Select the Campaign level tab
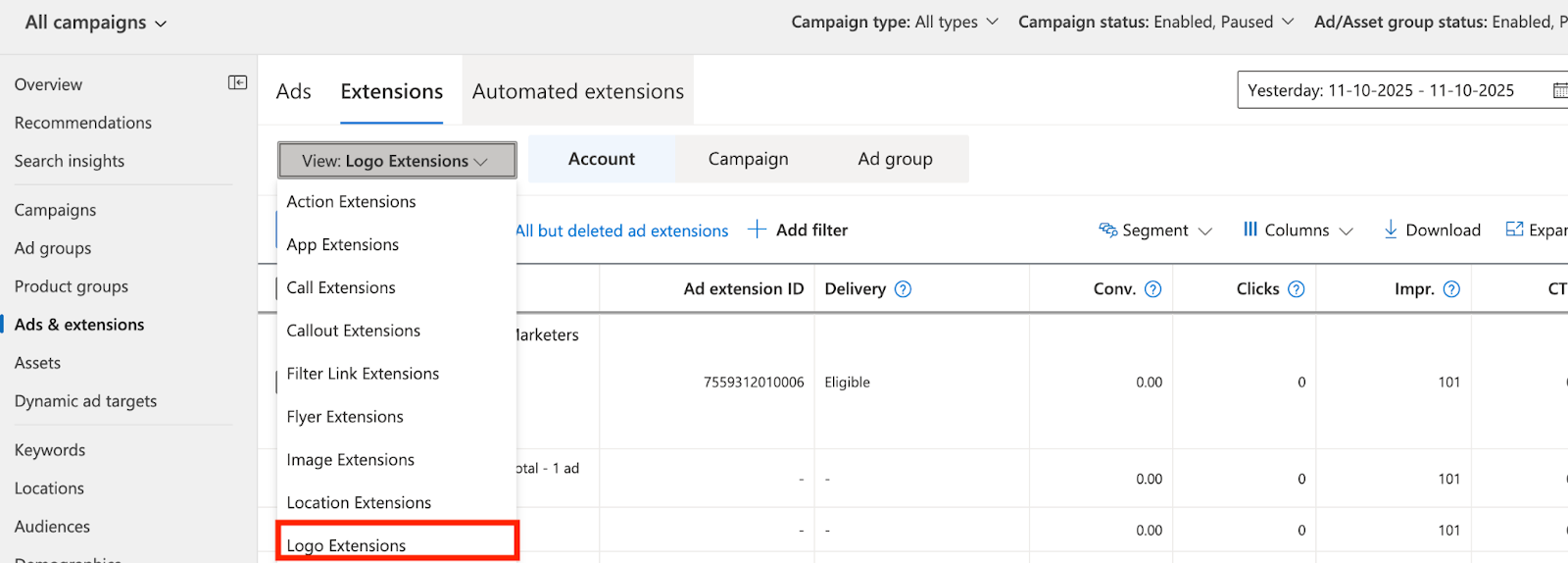1568x563 pixels. pyautogui.click(x=748, y=159)
